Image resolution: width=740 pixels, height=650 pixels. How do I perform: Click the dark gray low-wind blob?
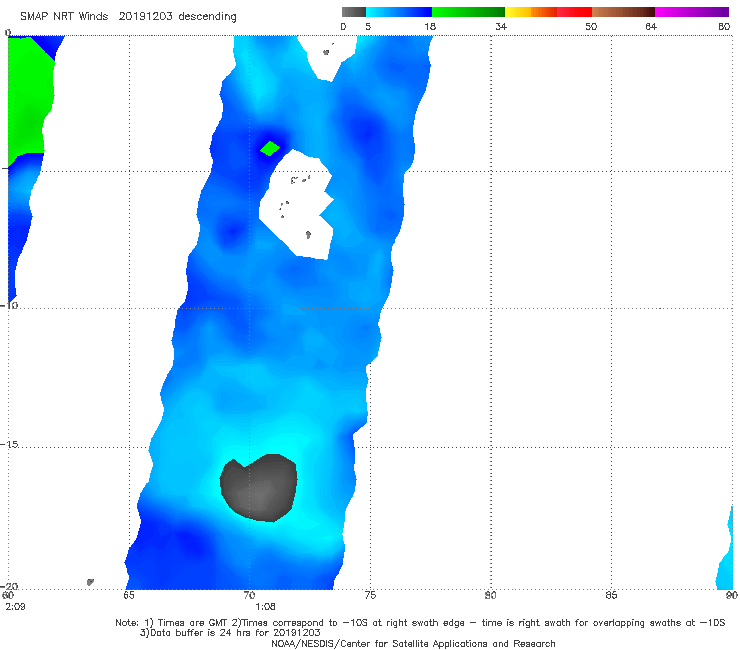point(259,488)
